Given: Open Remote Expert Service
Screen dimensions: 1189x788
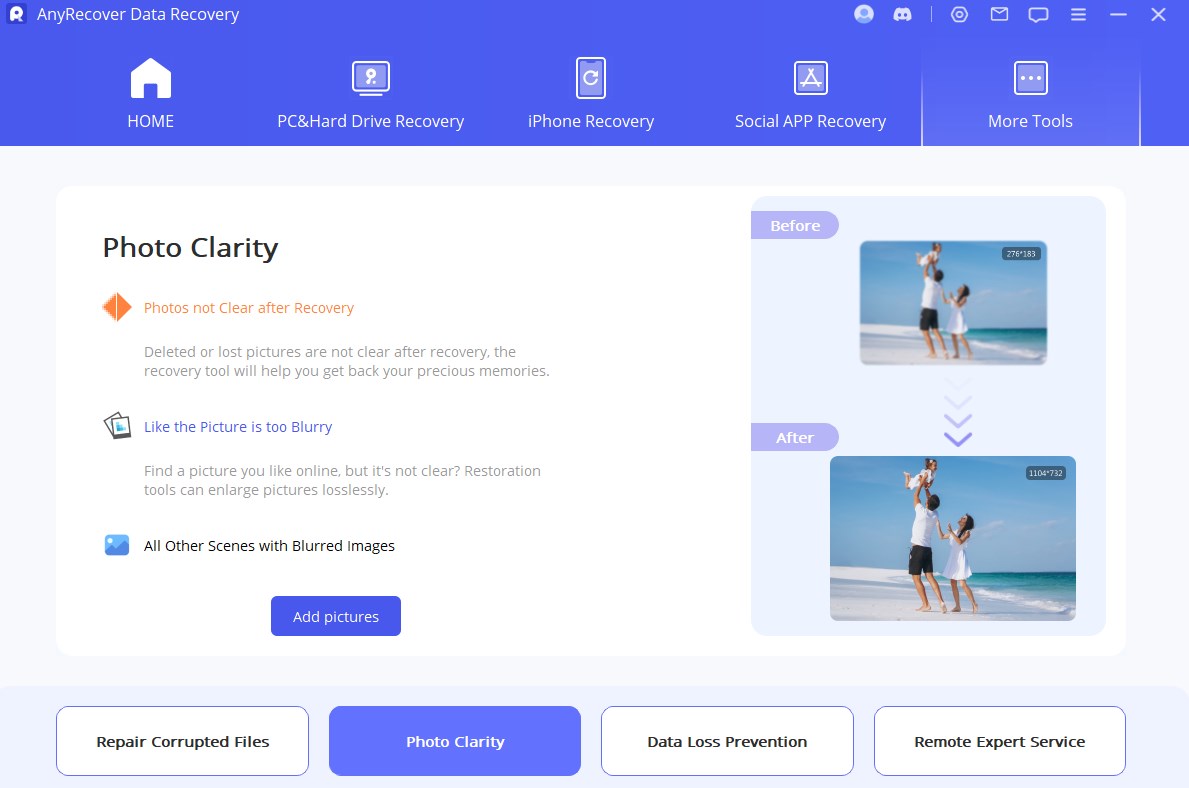Looking at the screenshot, I should click(x=999, y=741).
